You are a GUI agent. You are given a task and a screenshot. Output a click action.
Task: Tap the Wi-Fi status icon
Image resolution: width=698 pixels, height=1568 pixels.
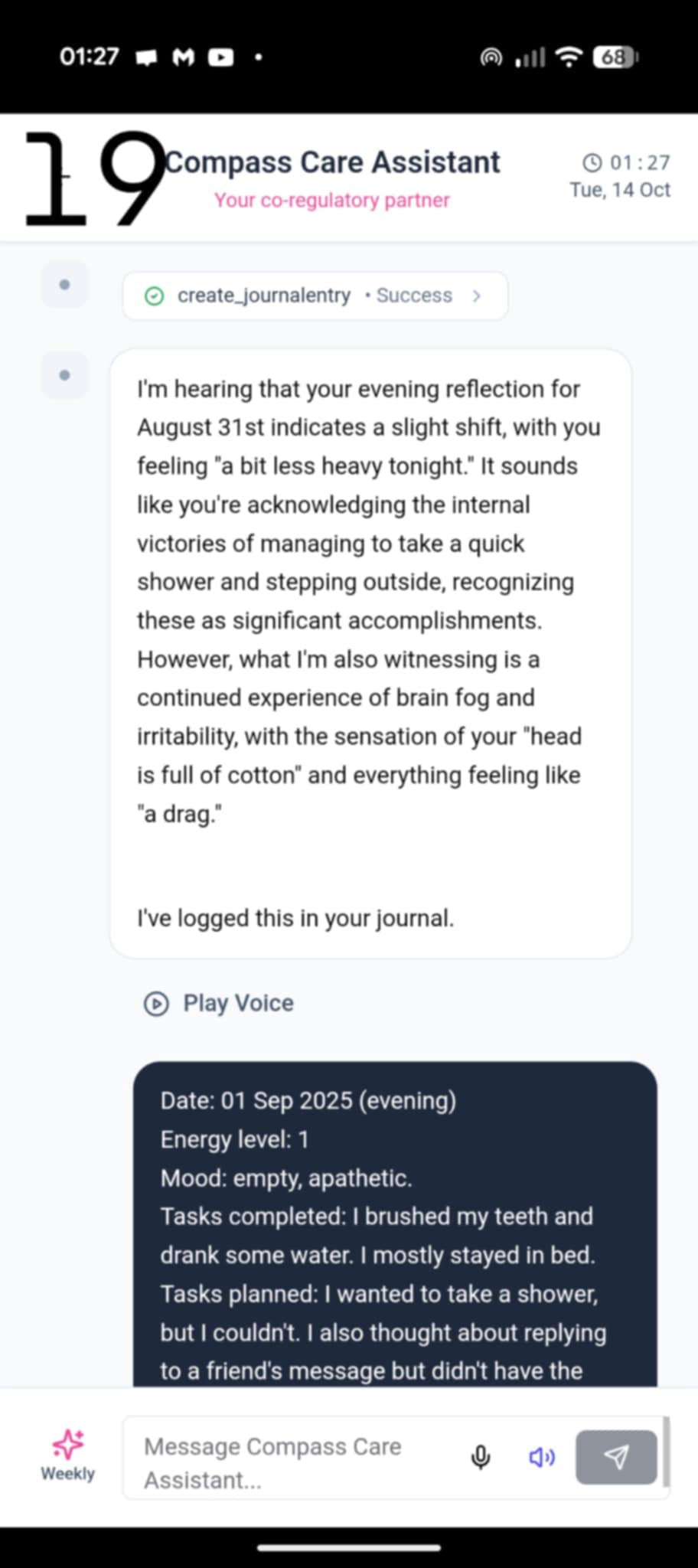[569, 57]
